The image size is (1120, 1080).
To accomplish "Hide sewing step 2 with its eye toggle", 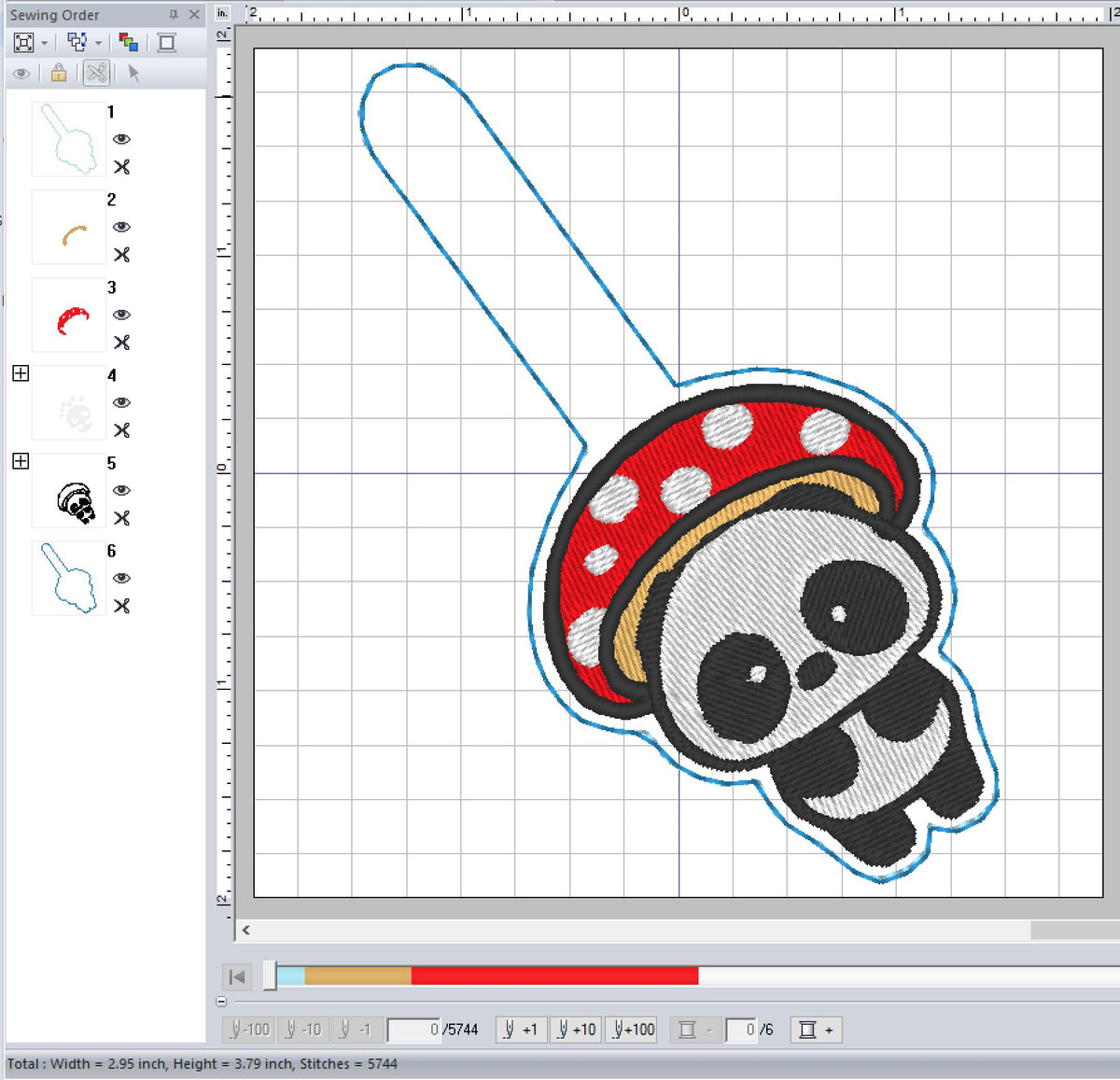I will click(x=122, y=227).
